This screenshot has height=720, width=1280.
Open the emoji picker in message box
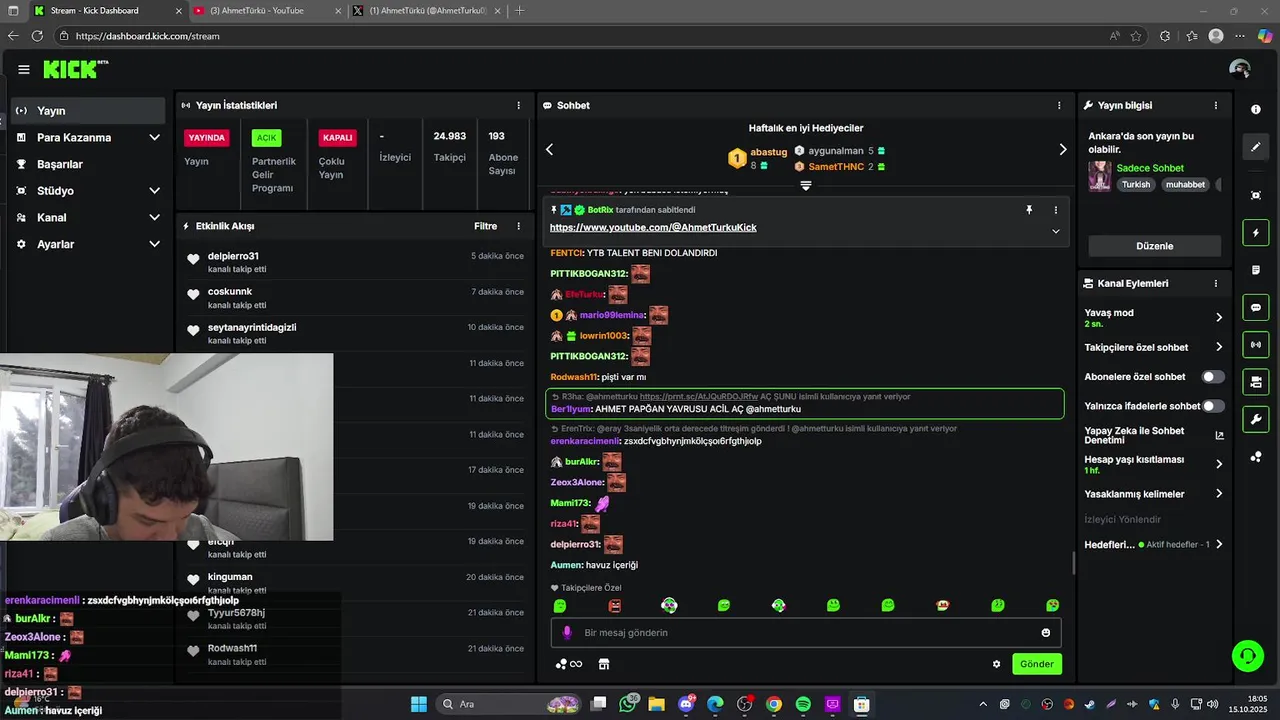1046,633
